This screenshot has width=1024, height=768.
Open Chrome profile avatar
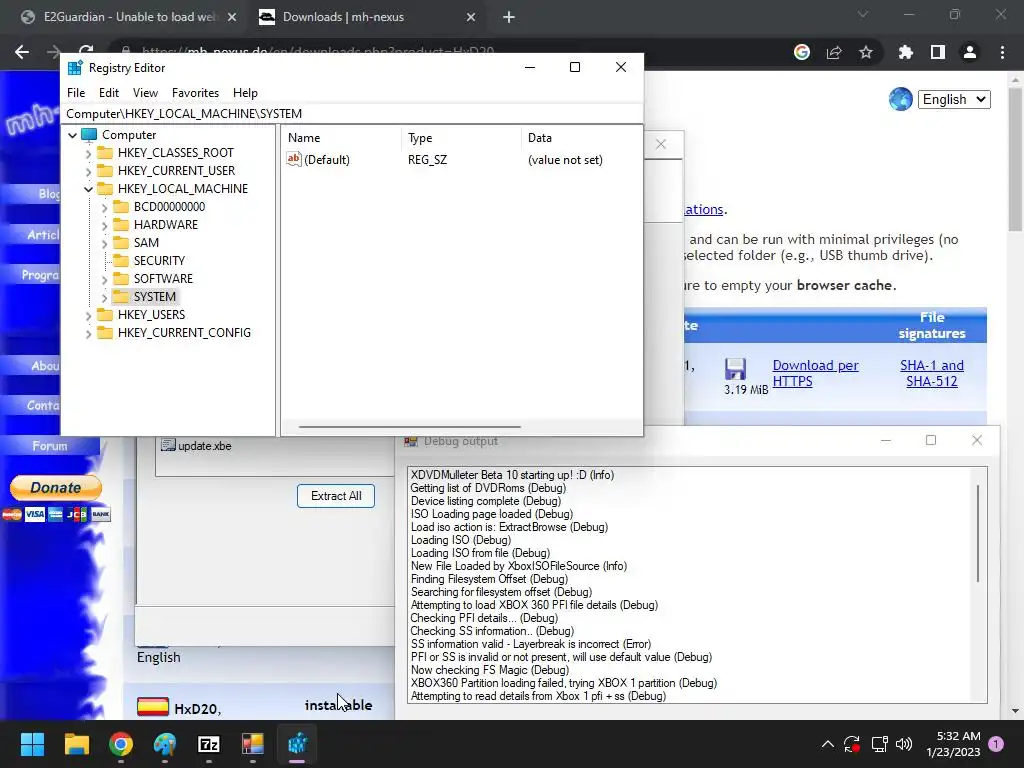tap(970, 52)
